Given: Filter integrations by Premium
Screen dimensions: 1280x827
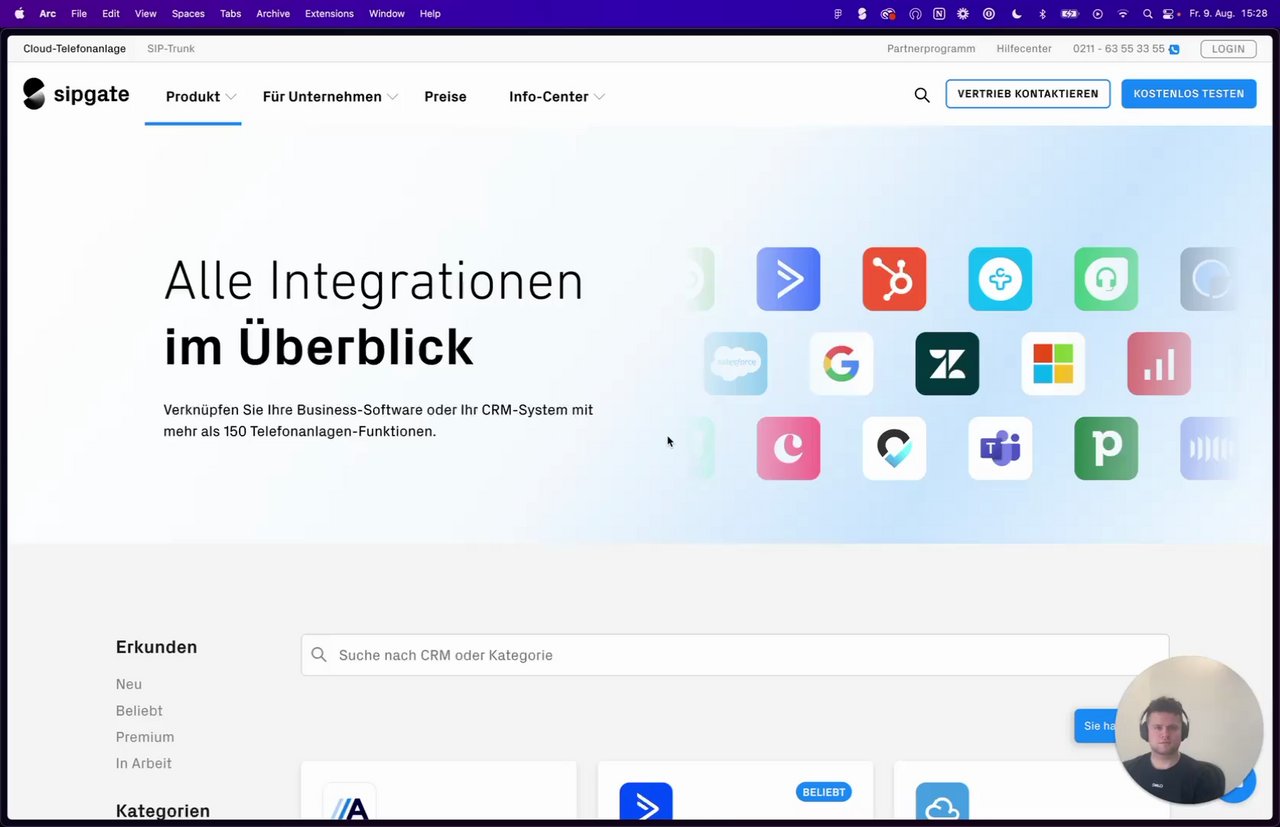Looking at the screenshot, I should click(145, 737).
